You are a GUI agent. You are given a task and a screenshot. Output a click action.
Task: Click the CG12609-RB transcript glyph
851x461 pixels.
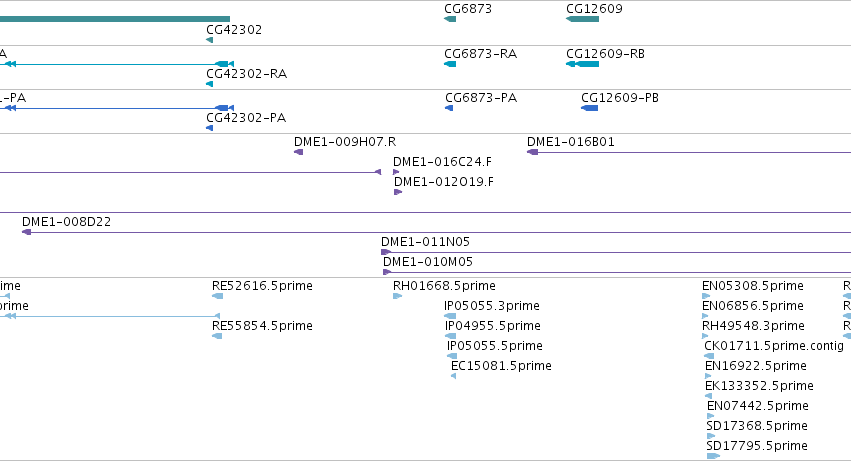click(x=582, y=64)
